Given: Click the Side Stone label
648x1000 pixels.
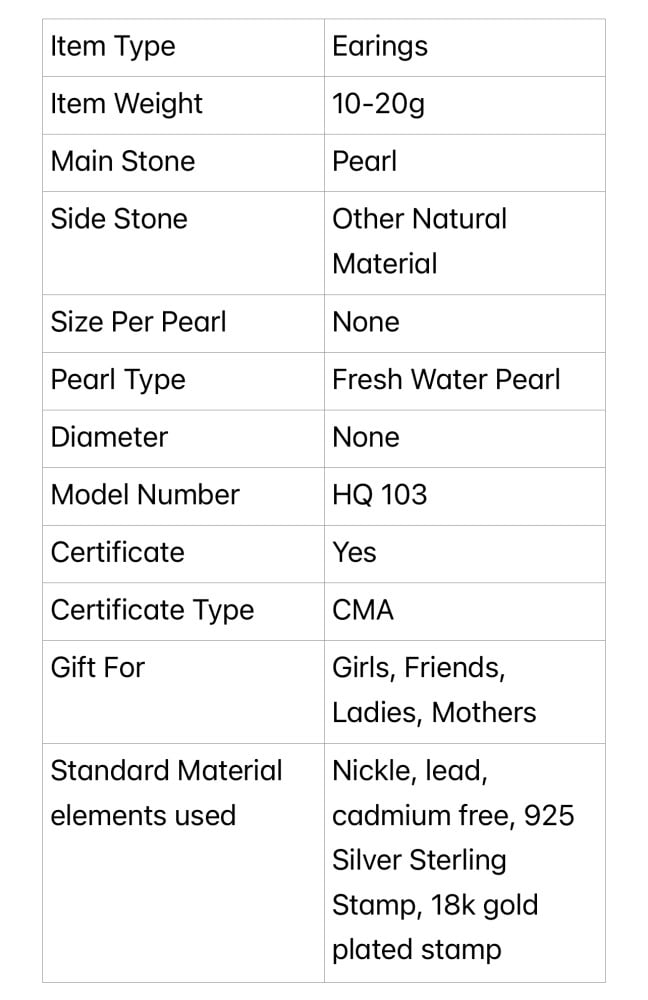Looking at the screenshot, I should click(119, 219).
